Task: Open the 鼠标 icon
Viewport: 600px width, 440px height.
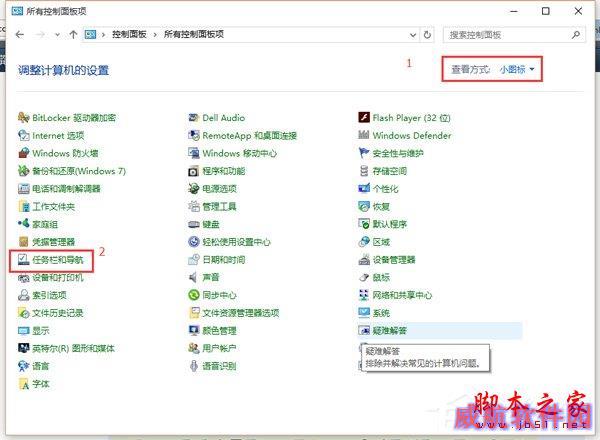Action: point(364,277)
